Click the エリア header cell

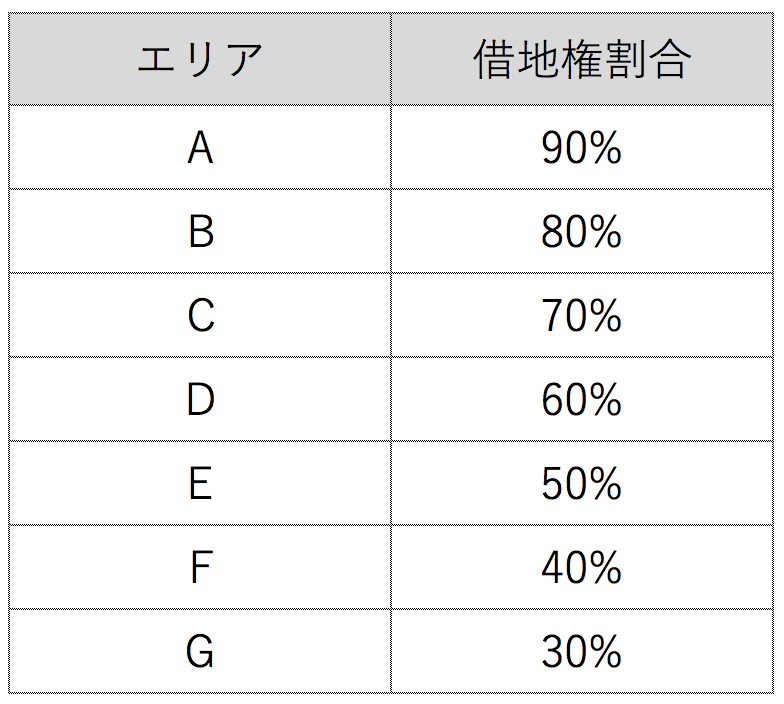coord(200,59)
